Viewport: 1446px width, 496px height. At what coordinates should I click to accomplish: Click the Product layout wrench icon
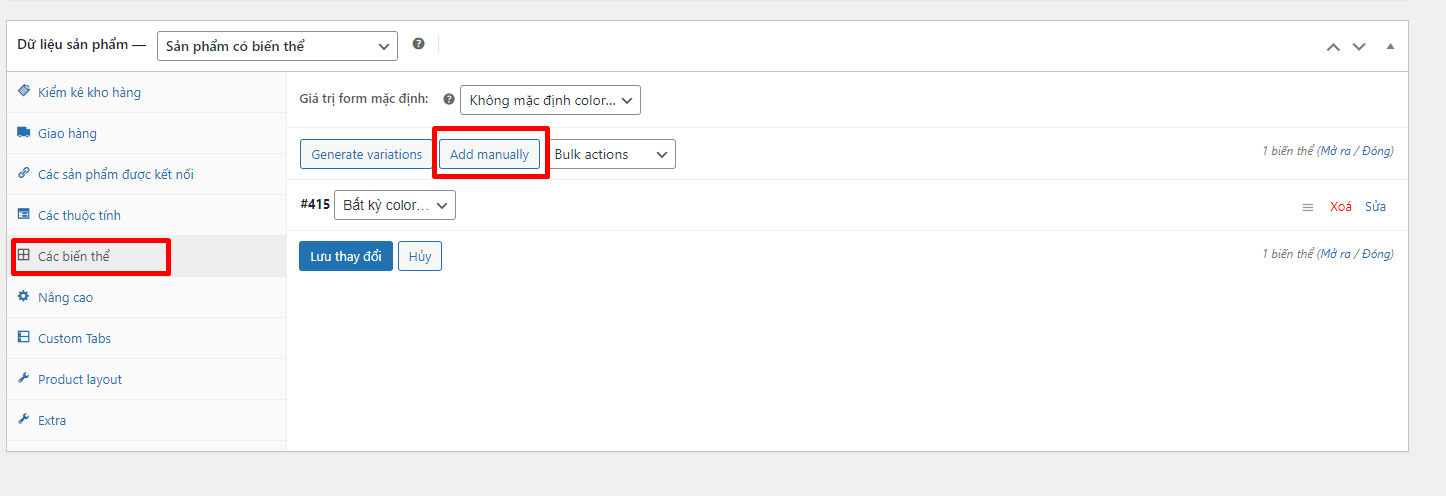point(24,378)
